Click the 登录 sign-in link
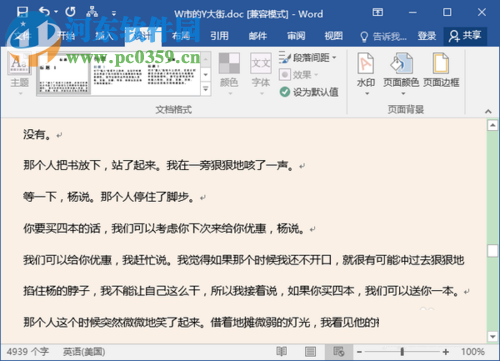500x361 pixels. coord(427,36)
